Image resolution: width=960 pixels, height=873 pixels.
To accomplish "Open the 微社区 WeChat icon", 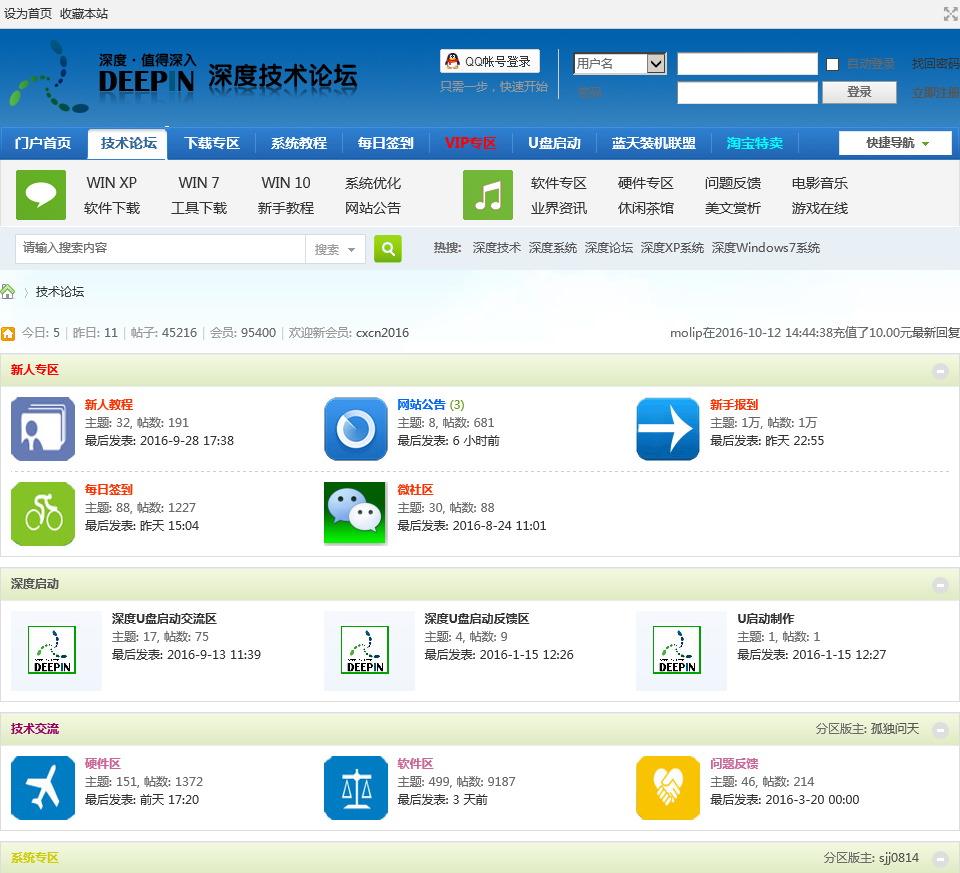I will (355, 514).
